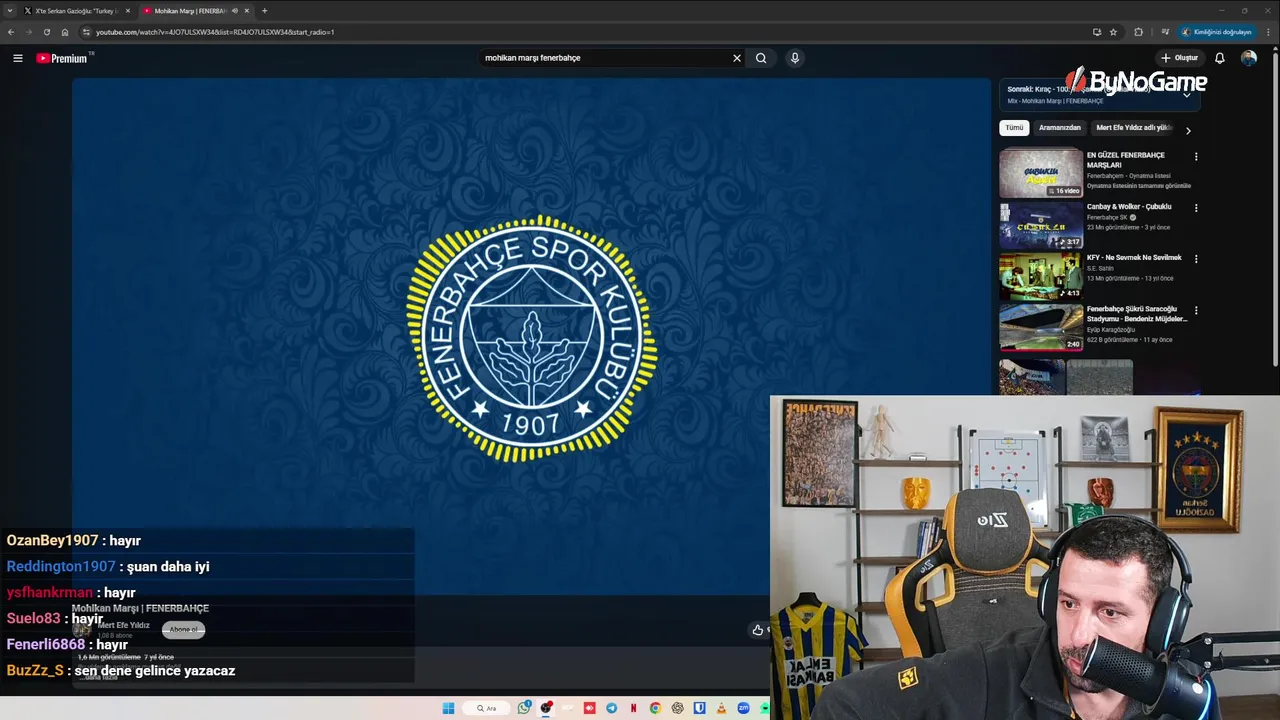This screenshot has height=720, width=1280.
Task: Open options menu for Şükrü Saracoğlu Stadyumu video
Action: click(x=1196, y=311)
